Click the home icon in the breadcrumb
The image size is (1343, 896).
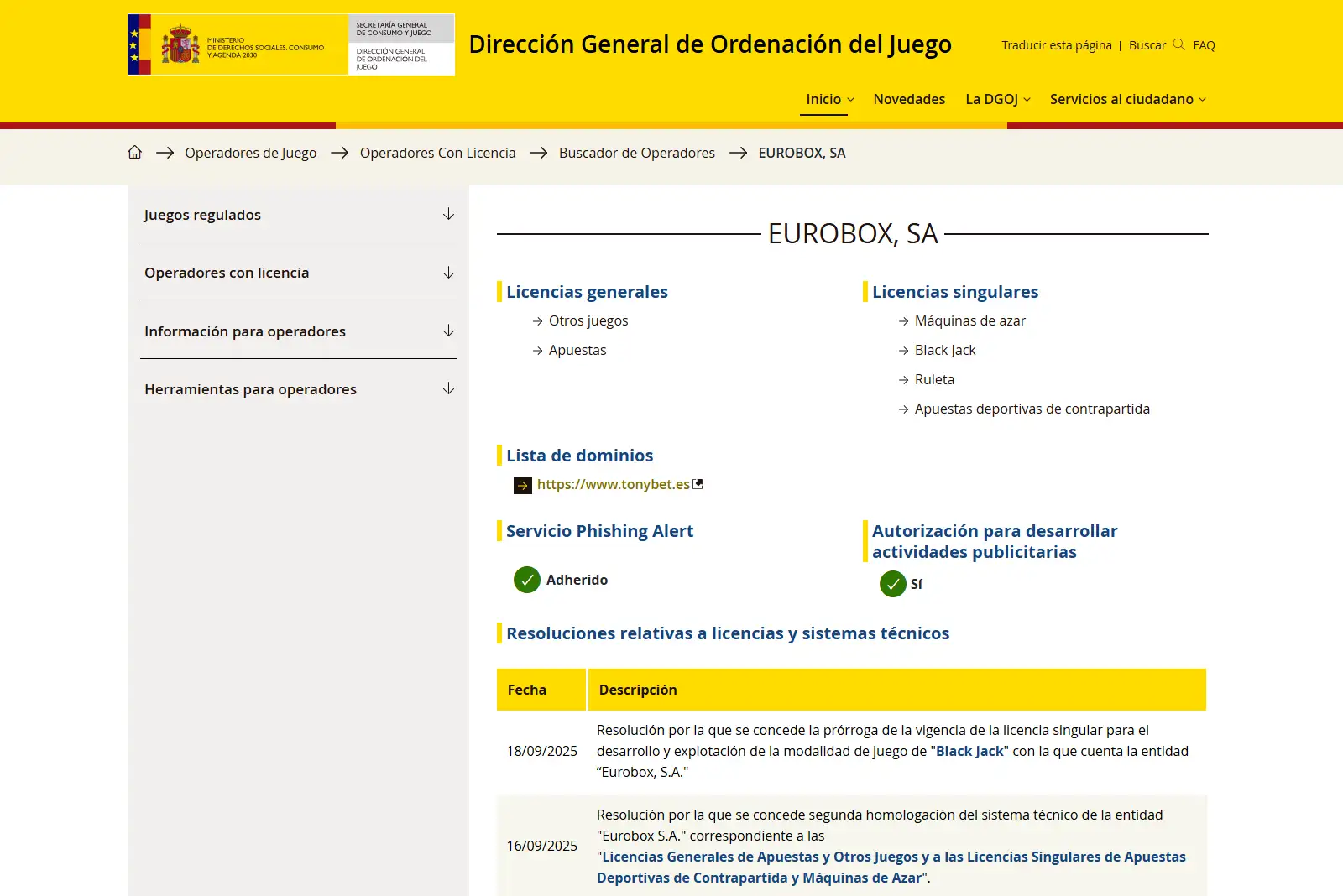[x=134, y=152]
